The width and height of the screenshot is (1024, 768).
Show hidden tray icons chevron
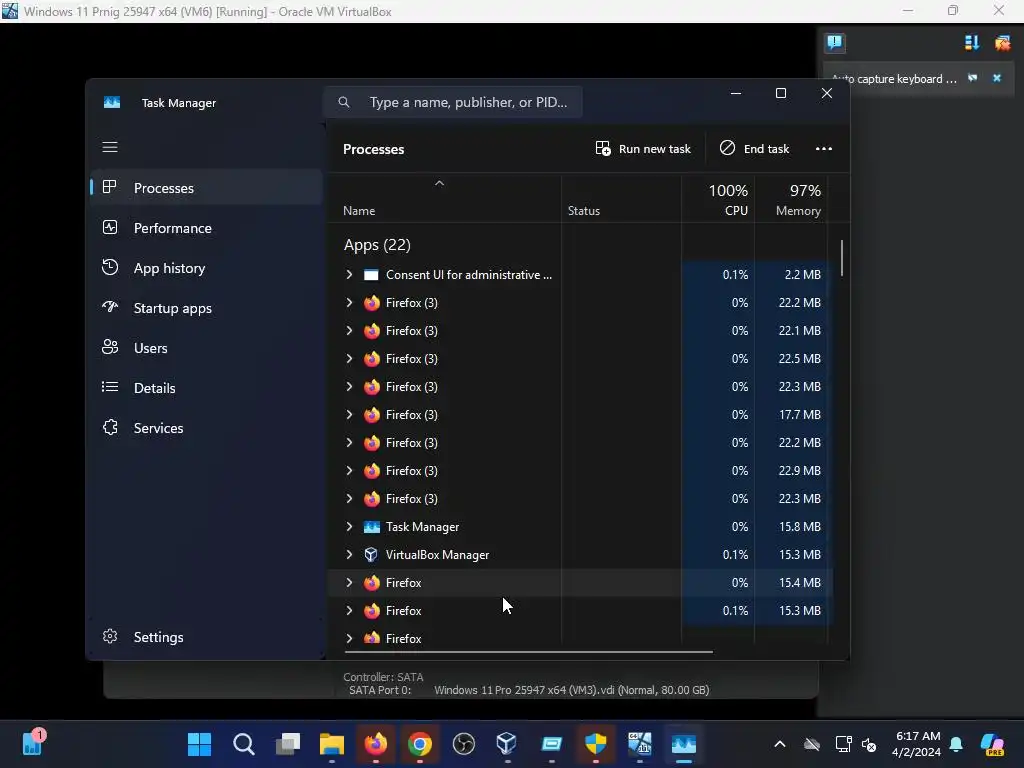click(780, 744)
